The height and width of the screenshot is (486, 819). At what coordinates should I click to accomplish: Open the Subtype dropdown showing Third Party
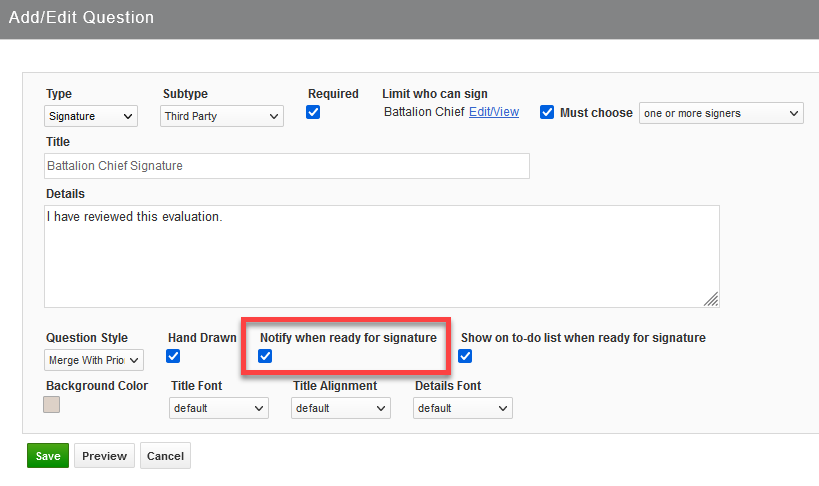click(221, 116)
